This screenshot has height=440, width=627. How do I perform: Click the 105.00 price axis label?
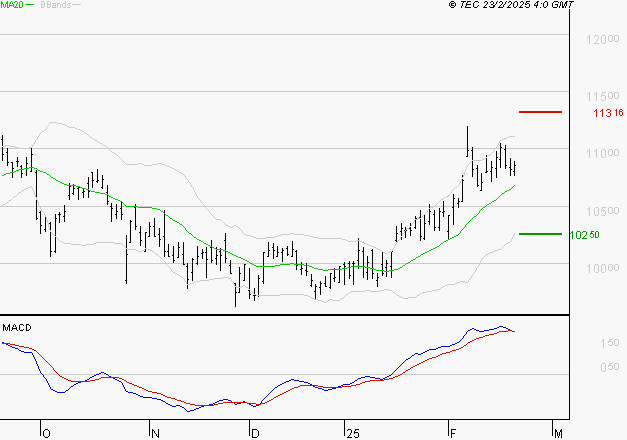pyautogui.click(x=603, y=211)
